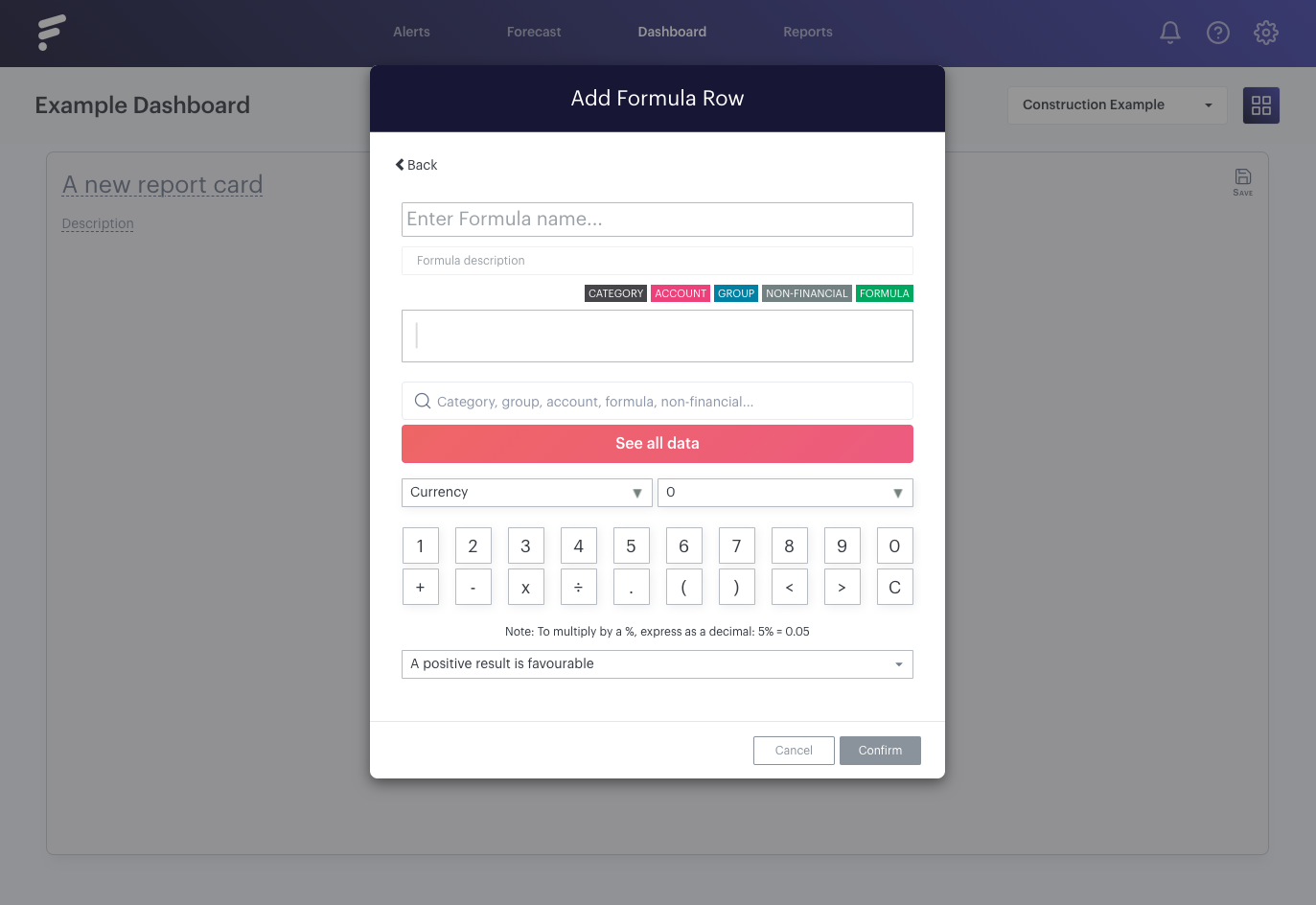Click the dashboard grid layout icon
The image size is (1316, 905).
pyautogui.click(x=1261, y=105)
